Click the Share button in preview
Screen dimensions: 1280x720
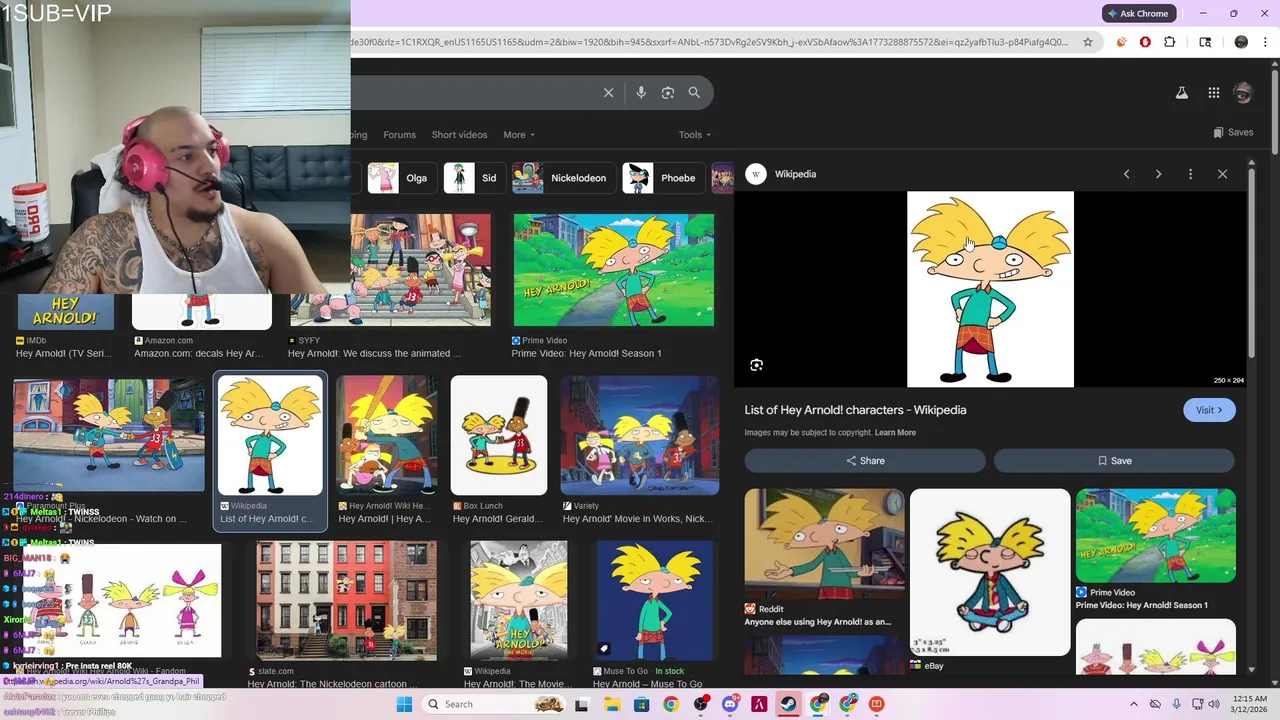(x=865, y=460)
